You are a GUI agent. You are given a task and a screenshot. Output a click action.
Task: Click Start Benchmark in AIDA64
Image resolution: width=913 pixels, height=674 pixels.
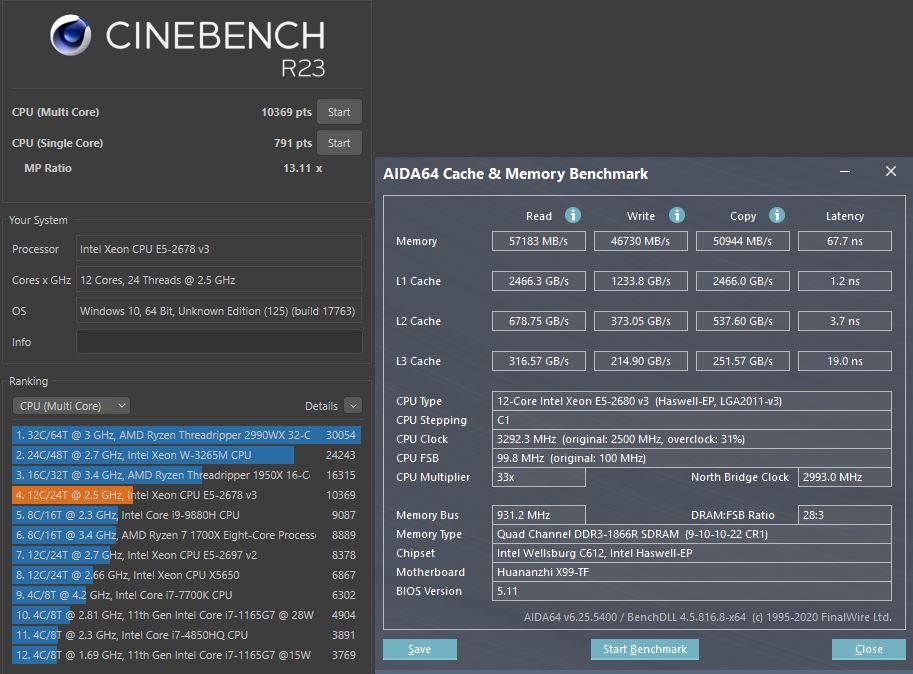pos(645,649)
